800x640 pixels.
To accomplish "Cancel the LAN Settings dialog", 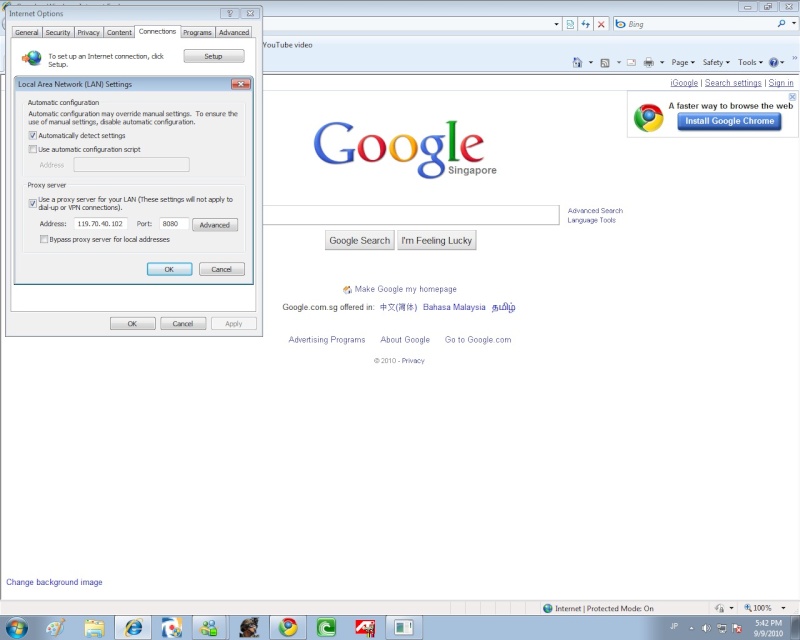I will [x=221, y=269].
